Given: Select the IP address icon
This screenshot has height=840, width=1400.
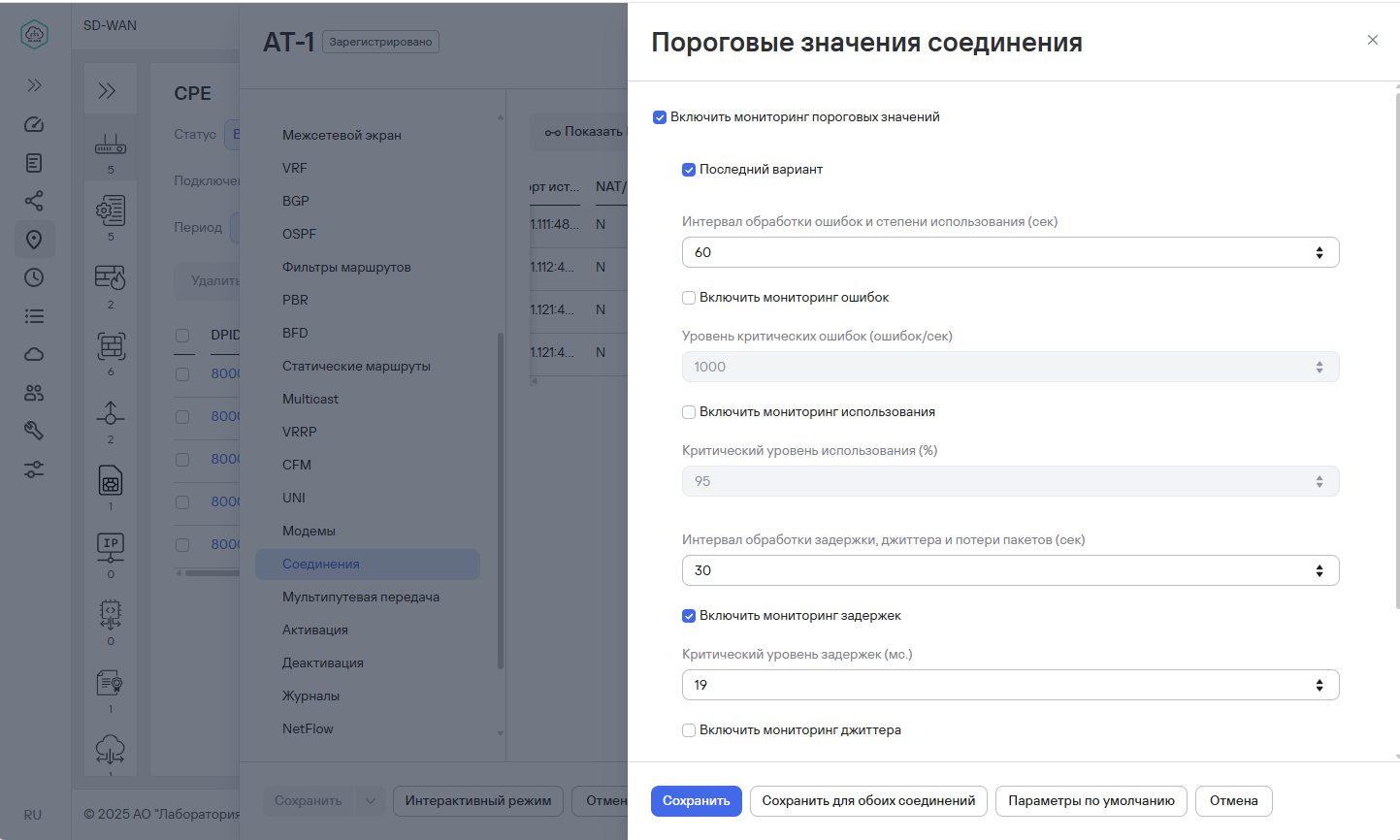Looking at the screenshot, I should pos(111,547).
